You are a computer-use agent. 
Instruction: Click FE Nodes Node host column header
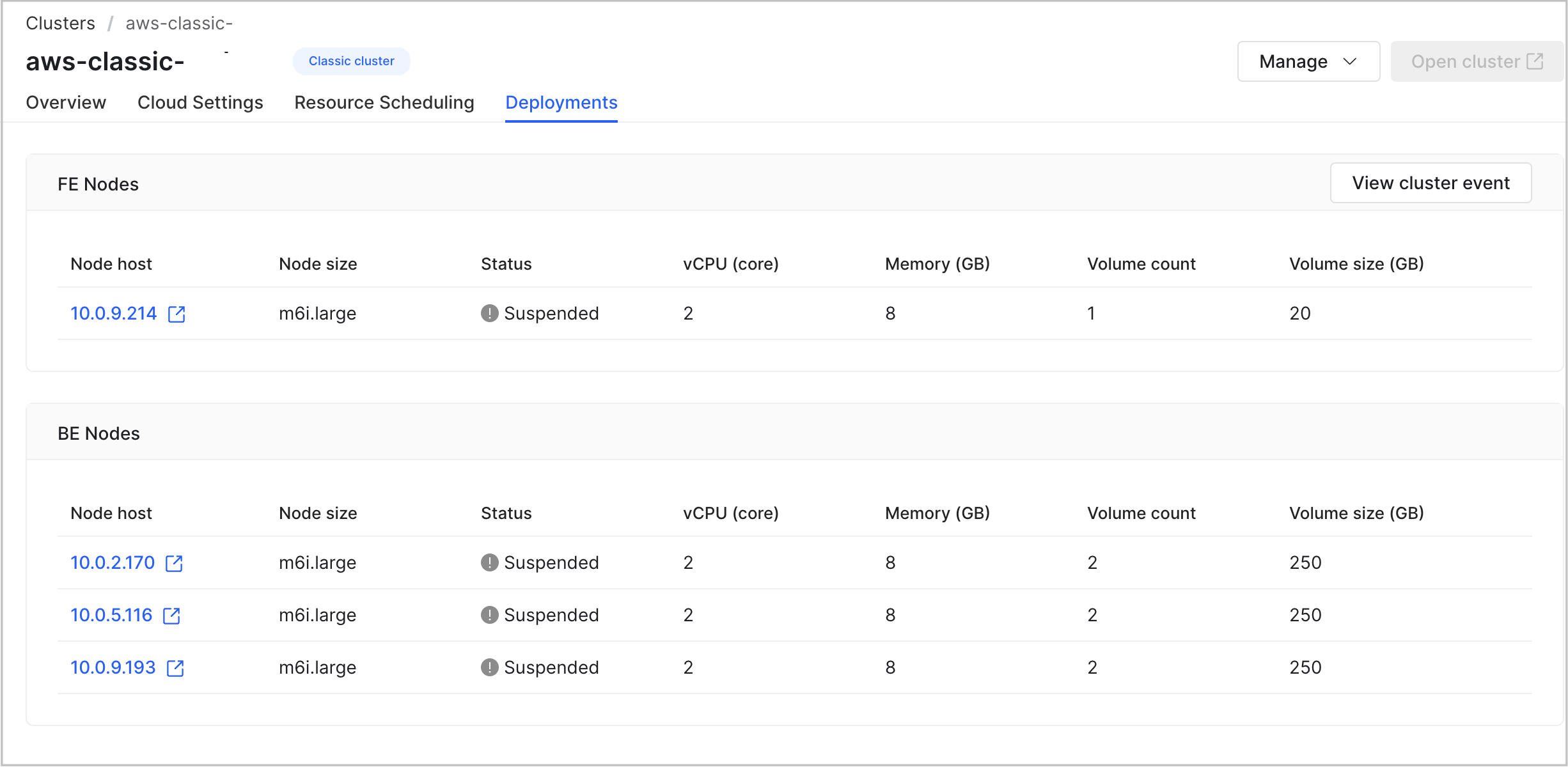click(x=111, y=264)
